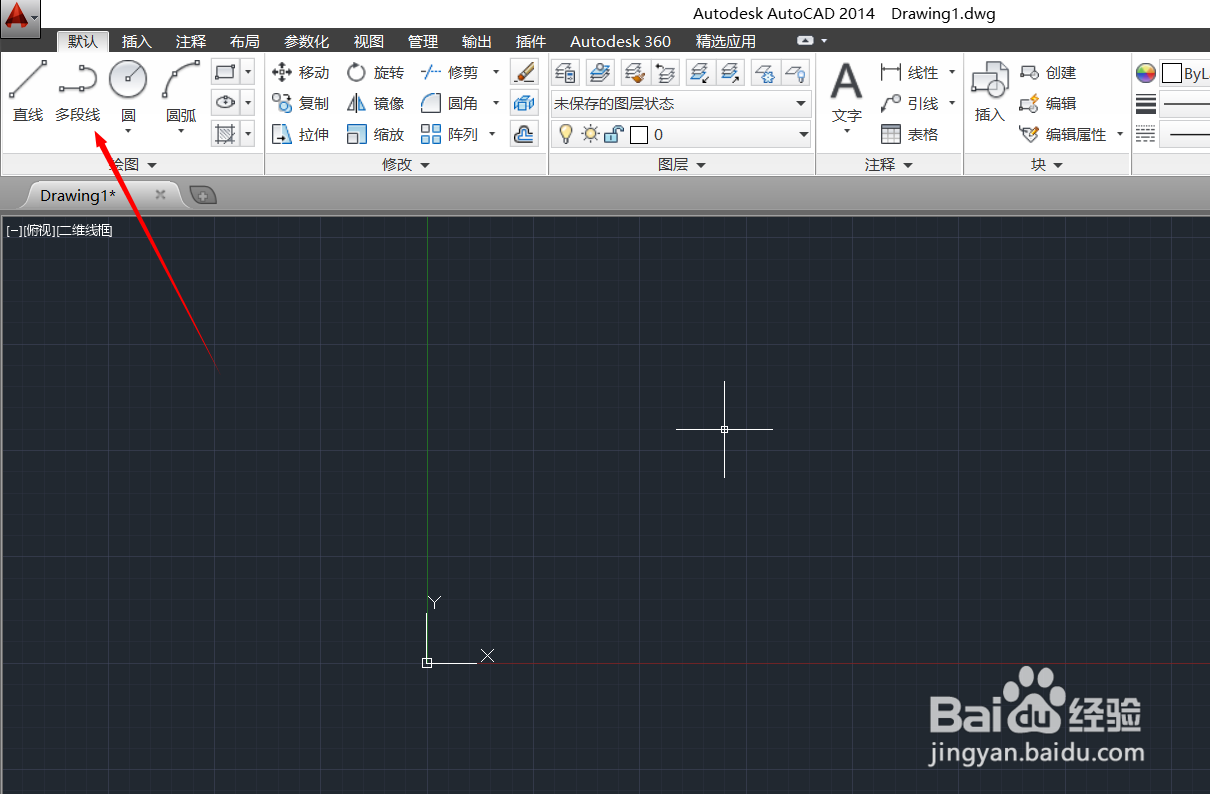The height and width of the screenshot is (794, 1210).
Task: Activate the 圆角 (Fillet) command
Action: (450, 103)
